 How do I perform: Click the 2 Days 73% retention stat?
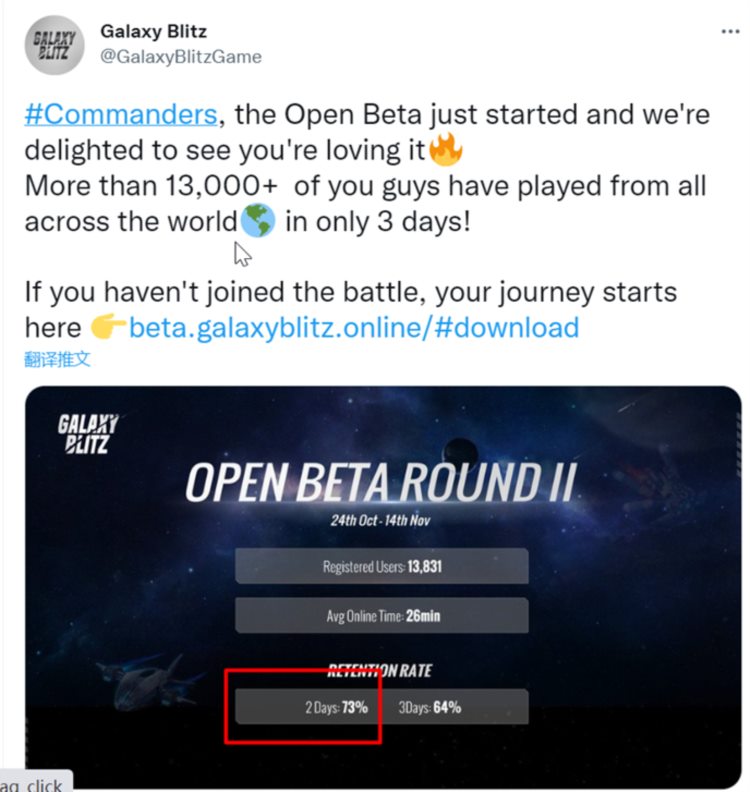click(x=337, y=707)
